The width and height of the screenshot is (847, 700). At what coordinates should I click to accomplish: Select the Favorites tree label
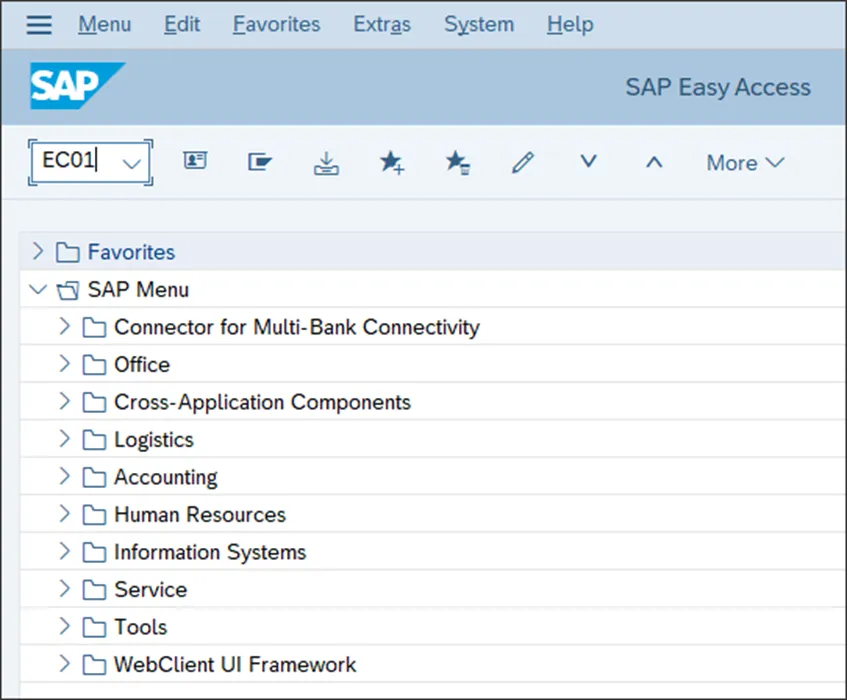[132, 252]
